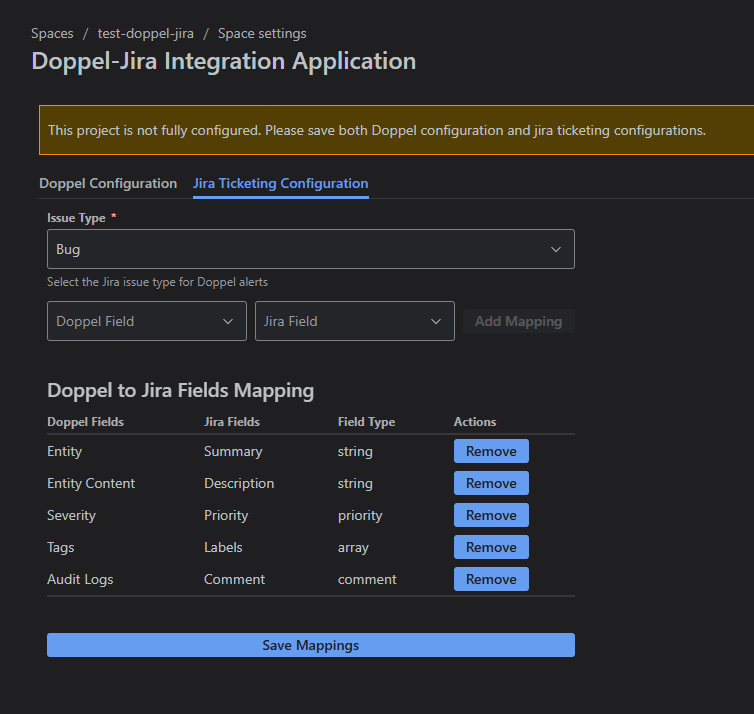The height and width of the screenshot is (714, 754).
Task: Open Space settings breadcrumb
Action: coord(262,34)
